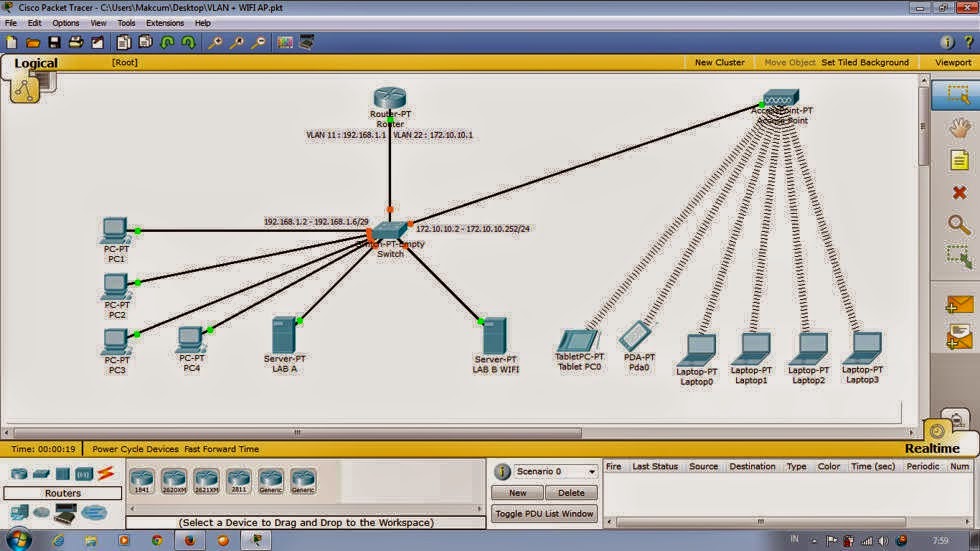The width and height of the screenshot is (980, 551).
Task: Open the Activity Wizard toolbar icon
Action: pos(98,42)
